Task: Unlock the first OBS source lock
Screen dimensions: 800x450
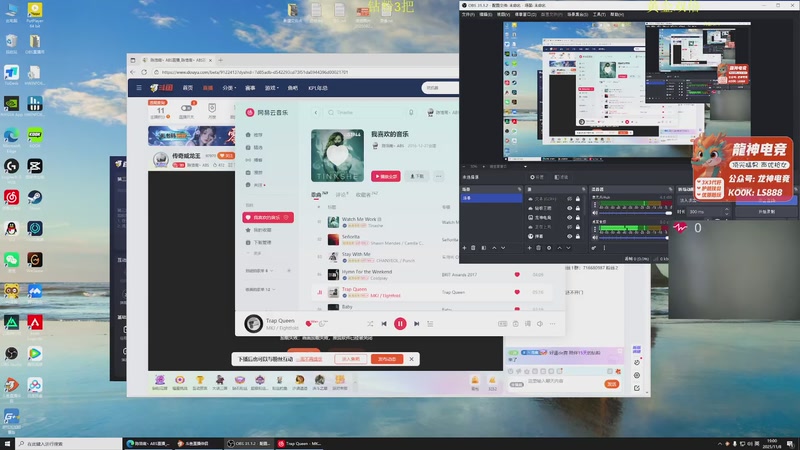Action: click(578, 198)
